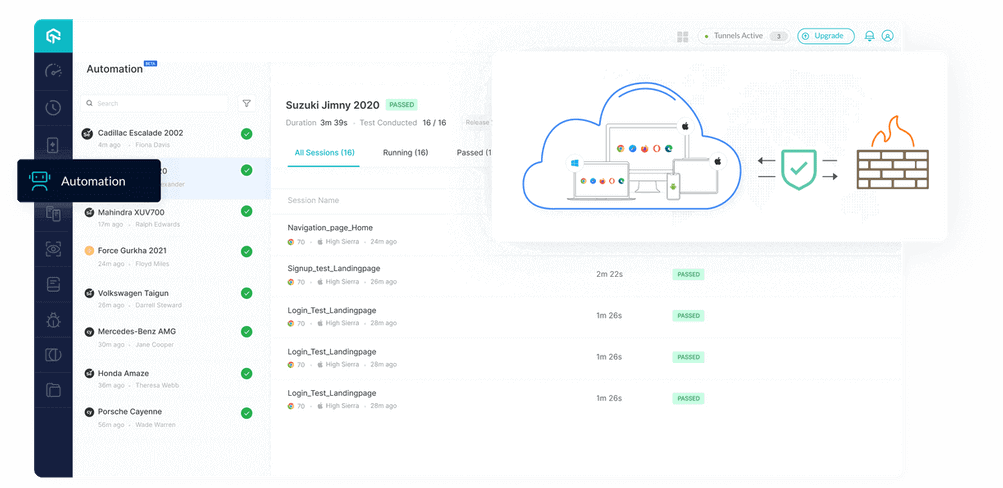Viewport: 1003px width, 488px height.
Task: Click the Upgrade button
Action: (x=826, y=36)
